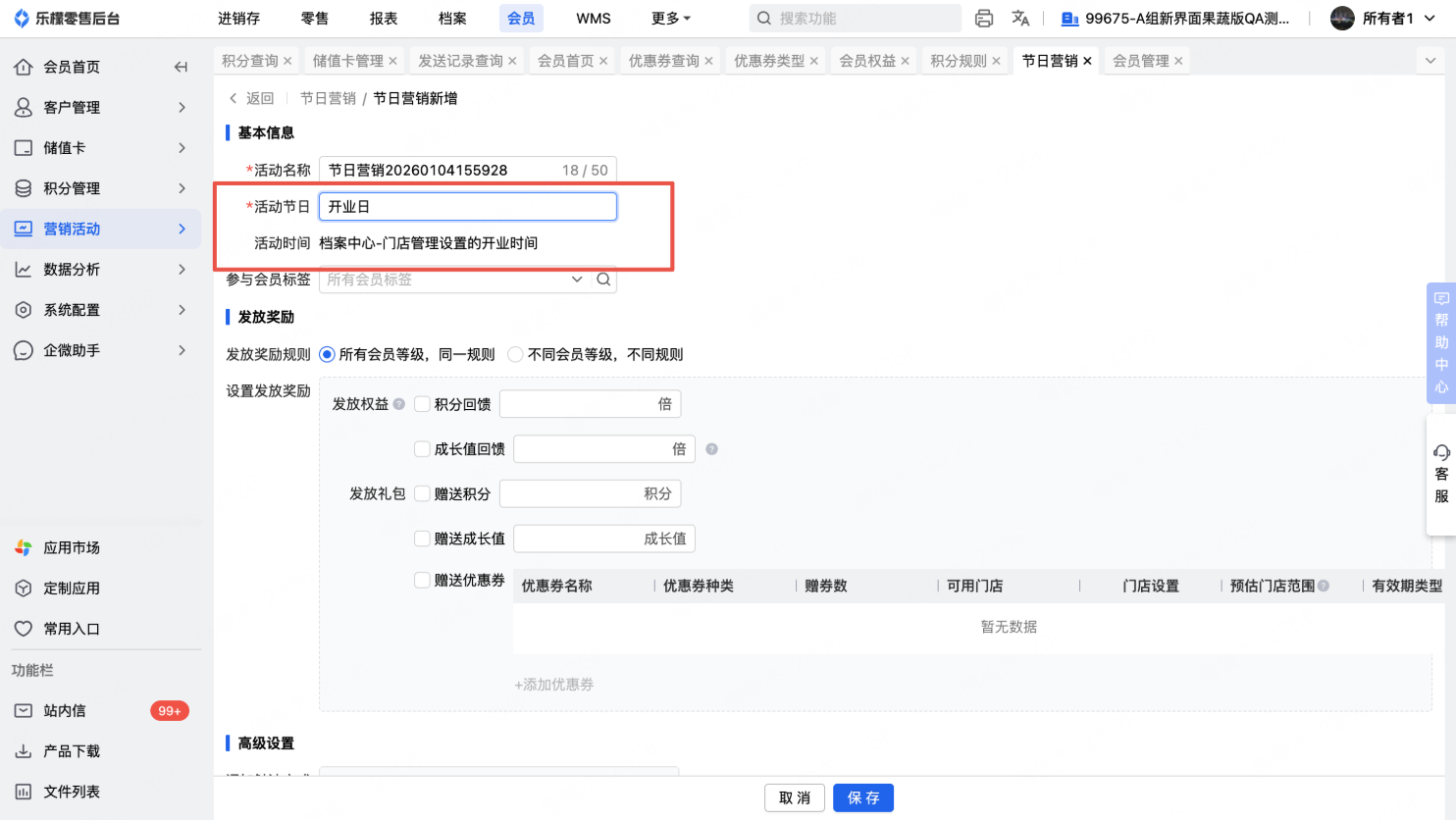Screen dimensions: 1456x820
Task: Open the 客服 customer service panel
Action: pyautogui.click(x=1441, y=475)
